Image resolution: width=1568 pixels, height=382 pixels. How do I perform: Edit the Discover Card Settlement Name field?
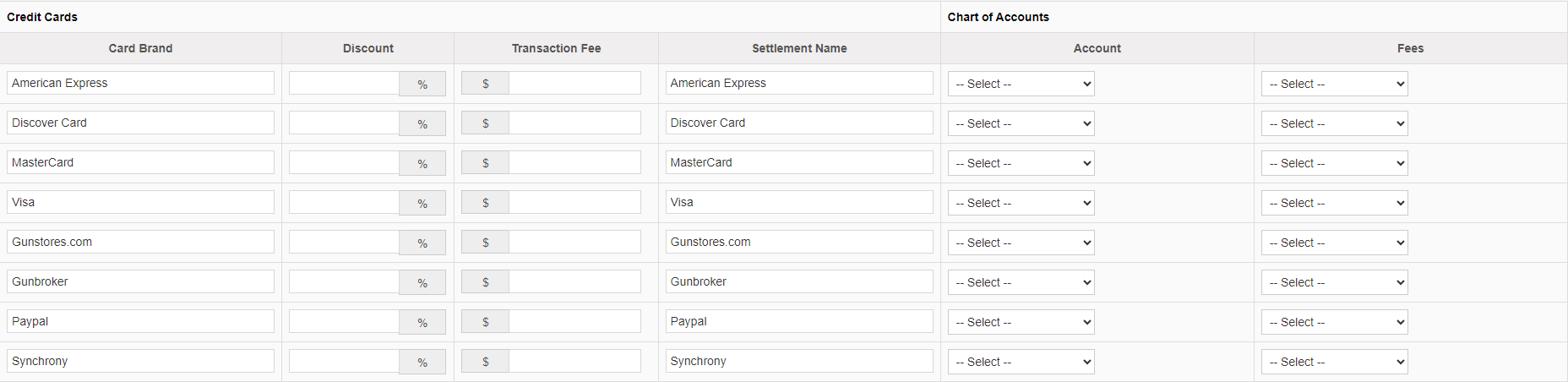tap(798, 123)
